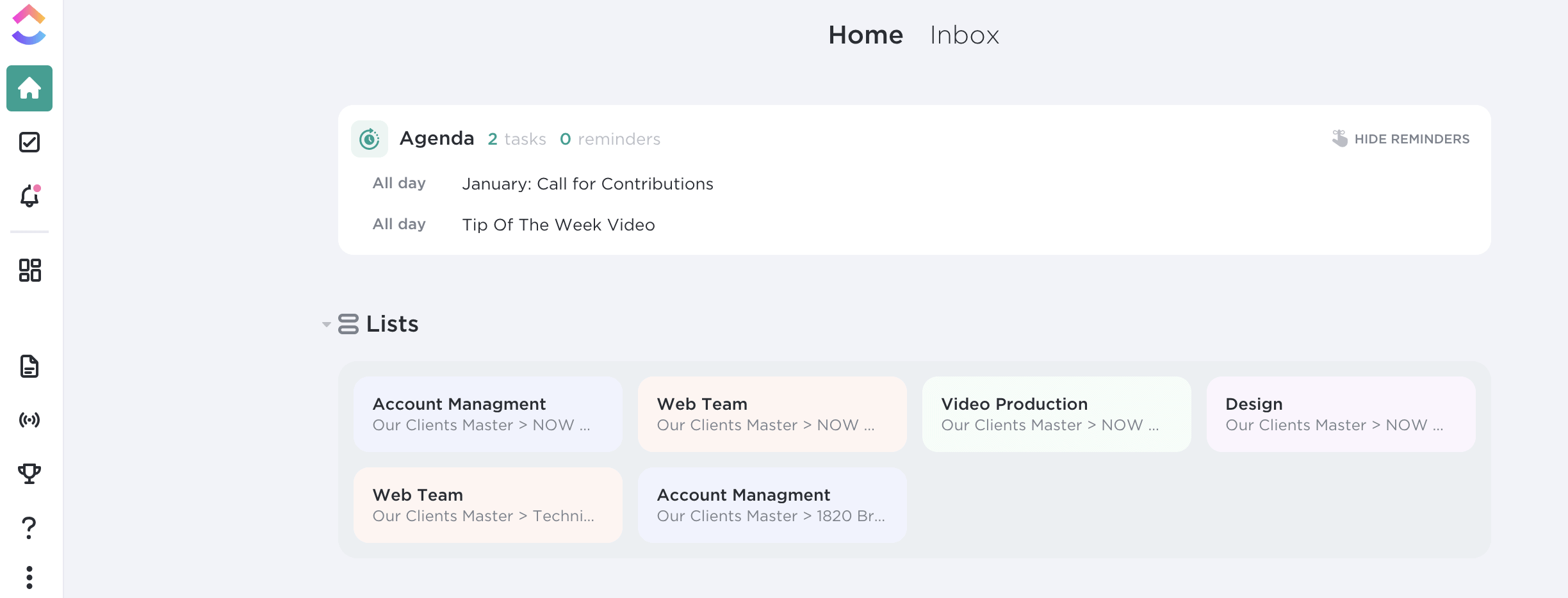The image size is (1568, 598).
Task: Click the Agenda heading
Action: pyautogui.click(x=437, y=138)
